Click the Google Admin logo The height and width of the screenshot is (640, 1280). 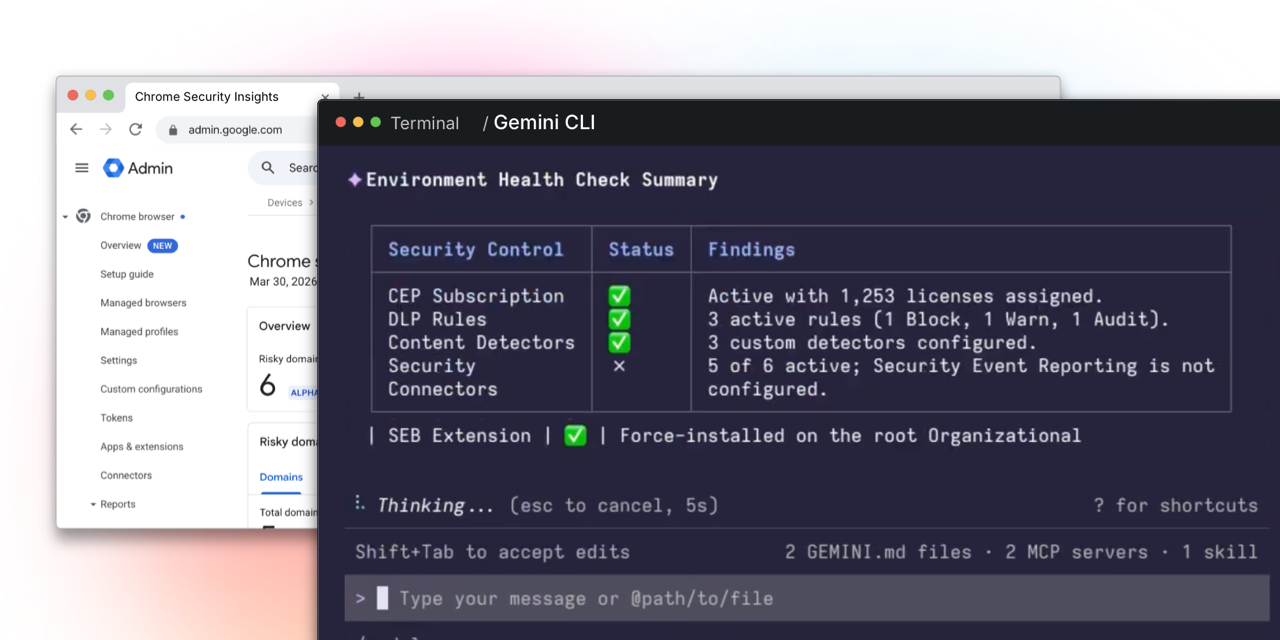click(x=138, y=168)
